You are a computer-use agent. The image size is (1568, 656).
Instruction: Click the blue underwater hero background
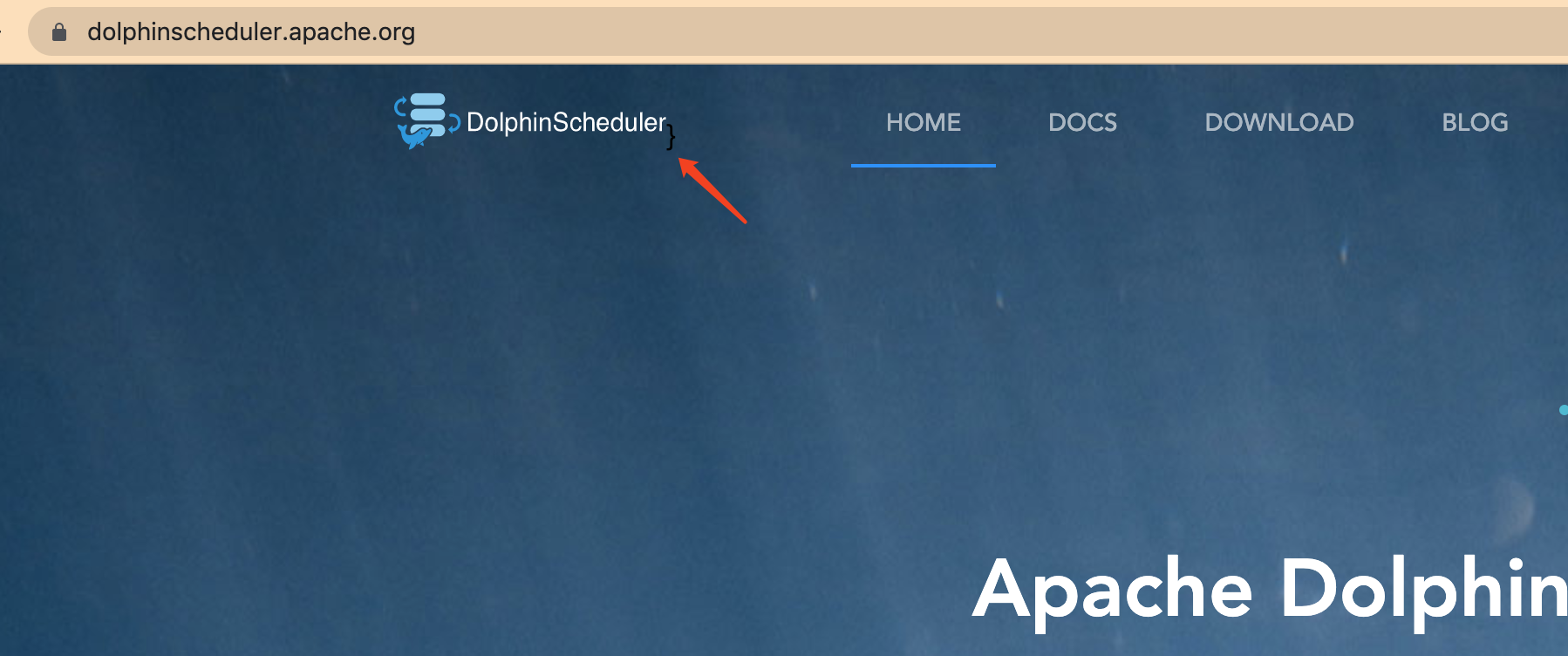click(x=523, y=393)
